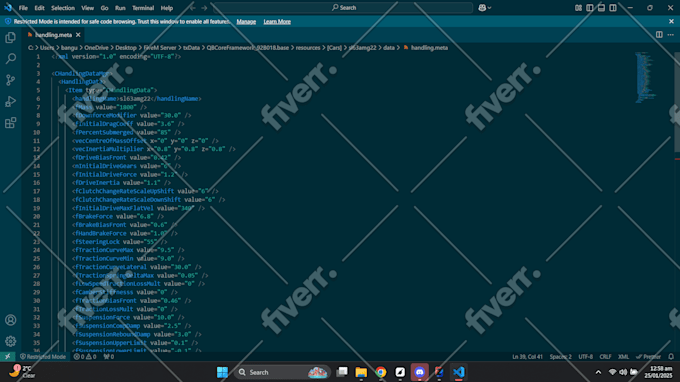Click the Copilot icon in title bar
680x382 pixels.
pyautogui.click(x=482, y=7)
